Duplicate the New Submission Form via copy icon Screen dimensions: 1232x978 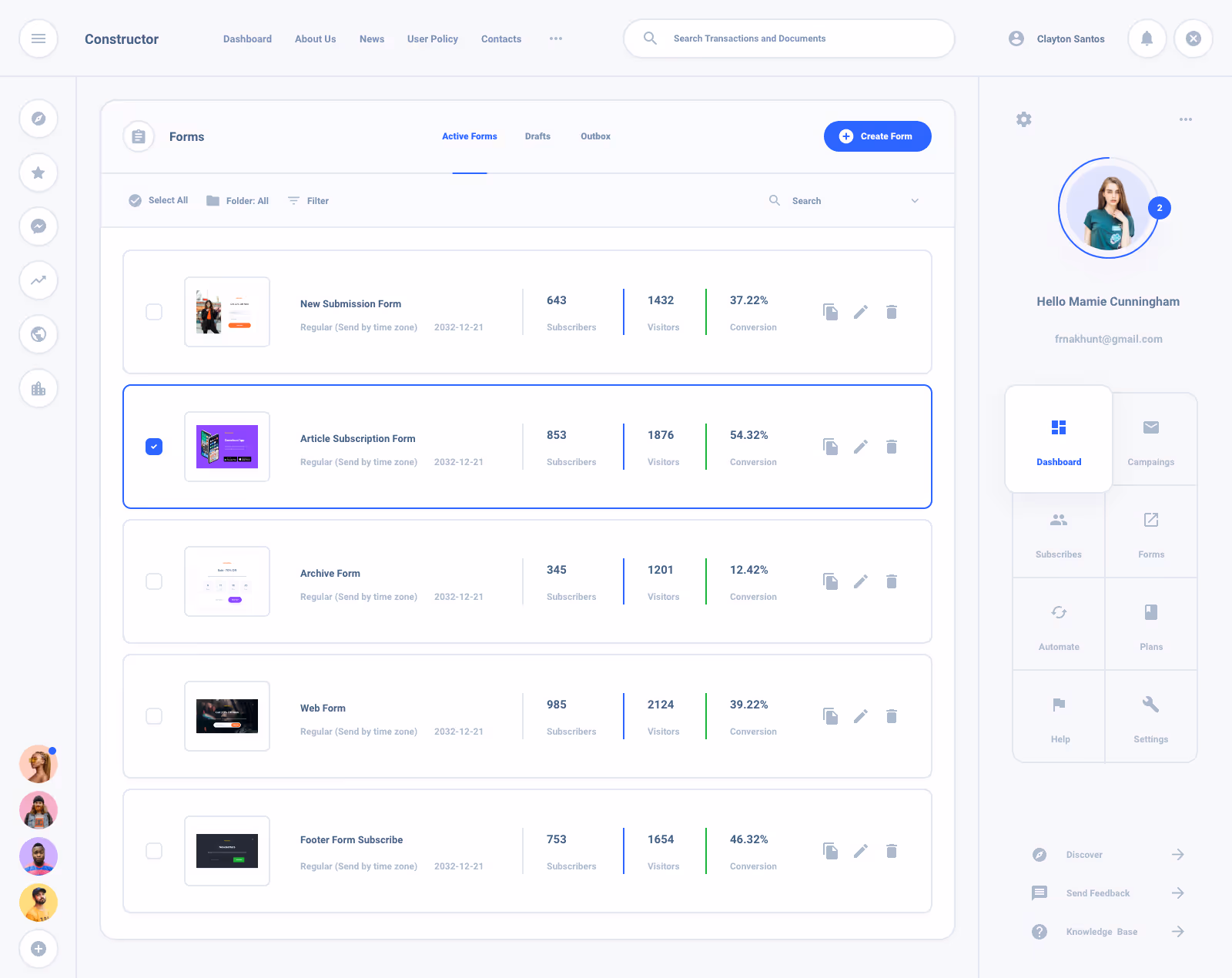(x=830, y=312)
